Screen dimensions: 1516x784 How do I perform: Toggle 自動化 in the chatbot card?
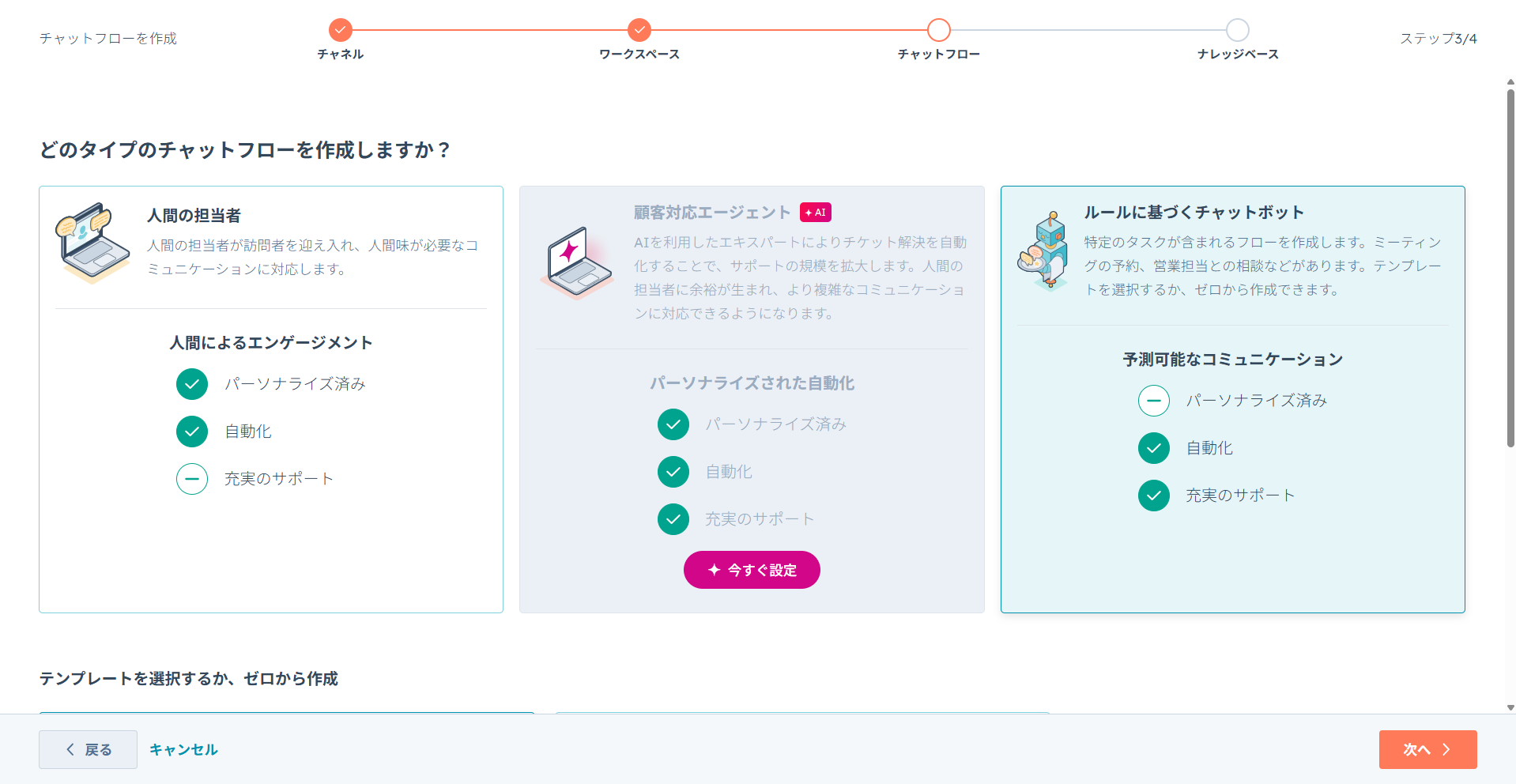pyautogui.click(x=1153, y=448)
